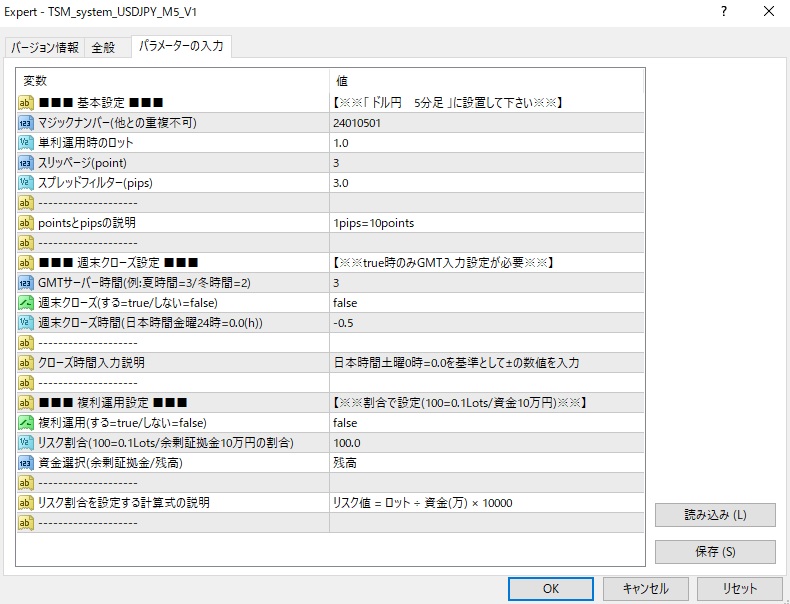Click the value 1pips=10points
Viewport: 790px width, 604px height.
click(x=487, y=223)
